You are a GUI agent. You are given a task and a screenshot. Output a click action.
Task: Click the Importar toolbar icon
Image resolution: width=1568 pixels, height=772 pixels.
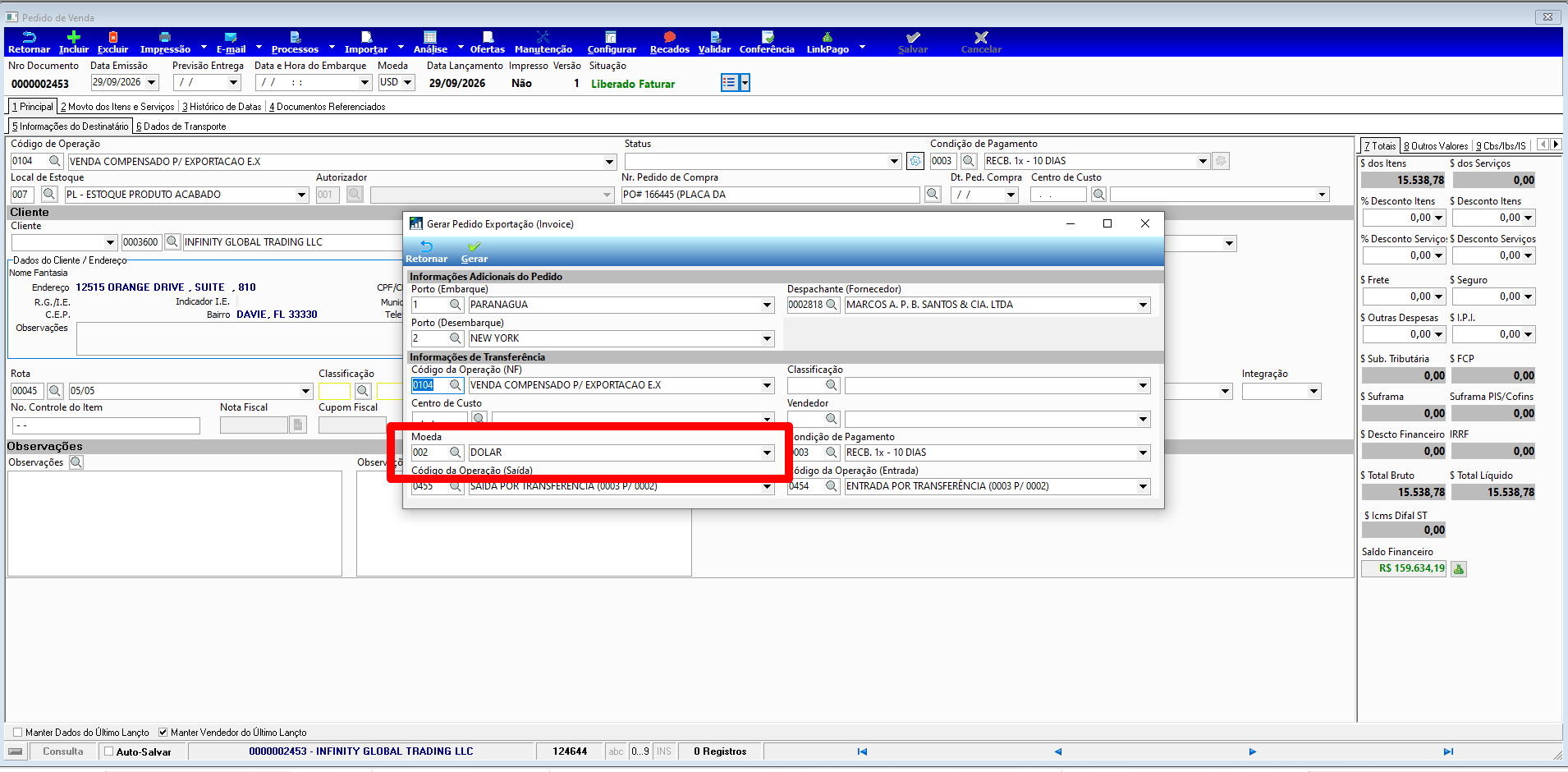366,42
